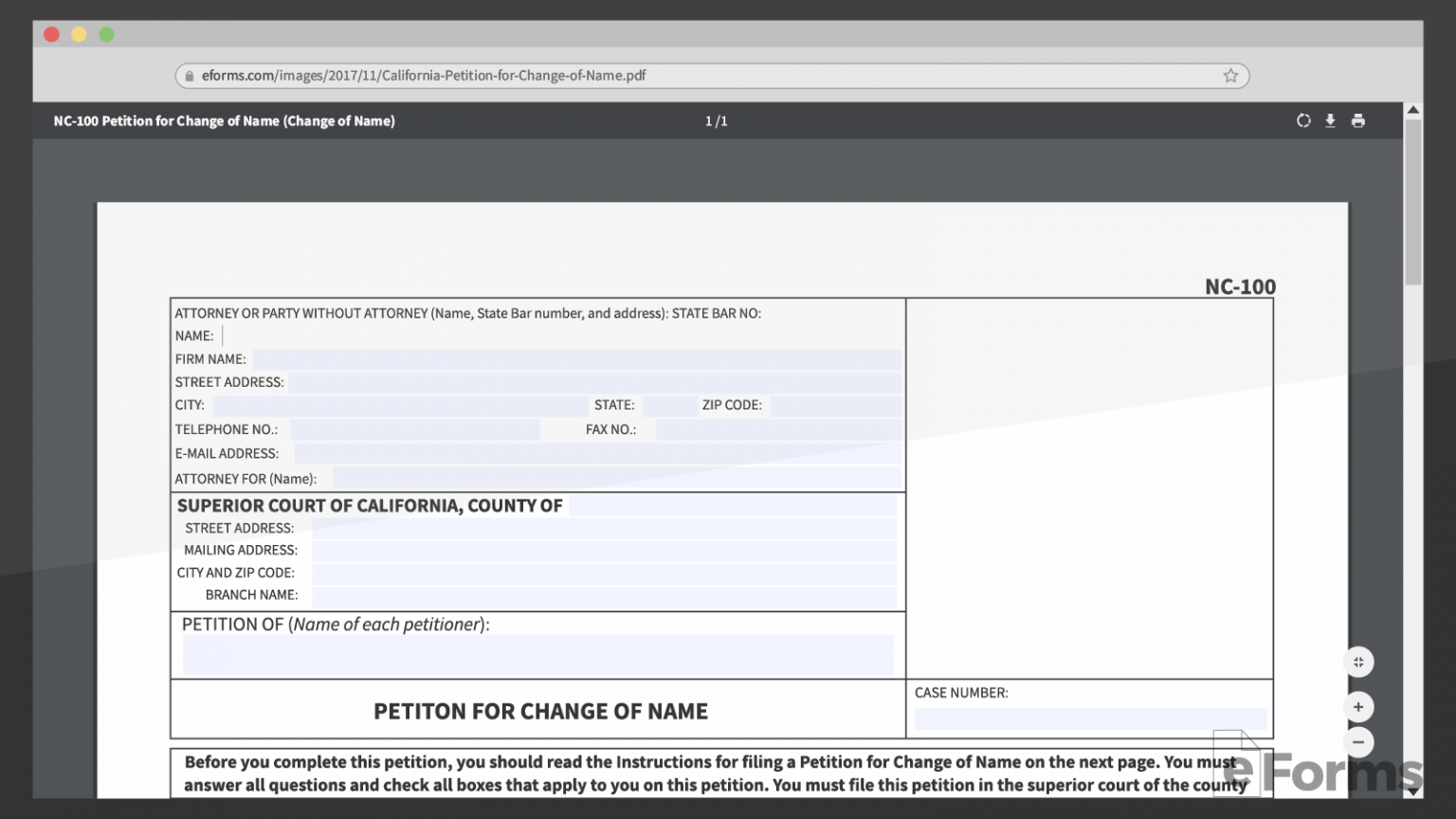Bookmark this page with the star icon
The width and height of the screenshot is (1456, 819).
point(1229,75)
